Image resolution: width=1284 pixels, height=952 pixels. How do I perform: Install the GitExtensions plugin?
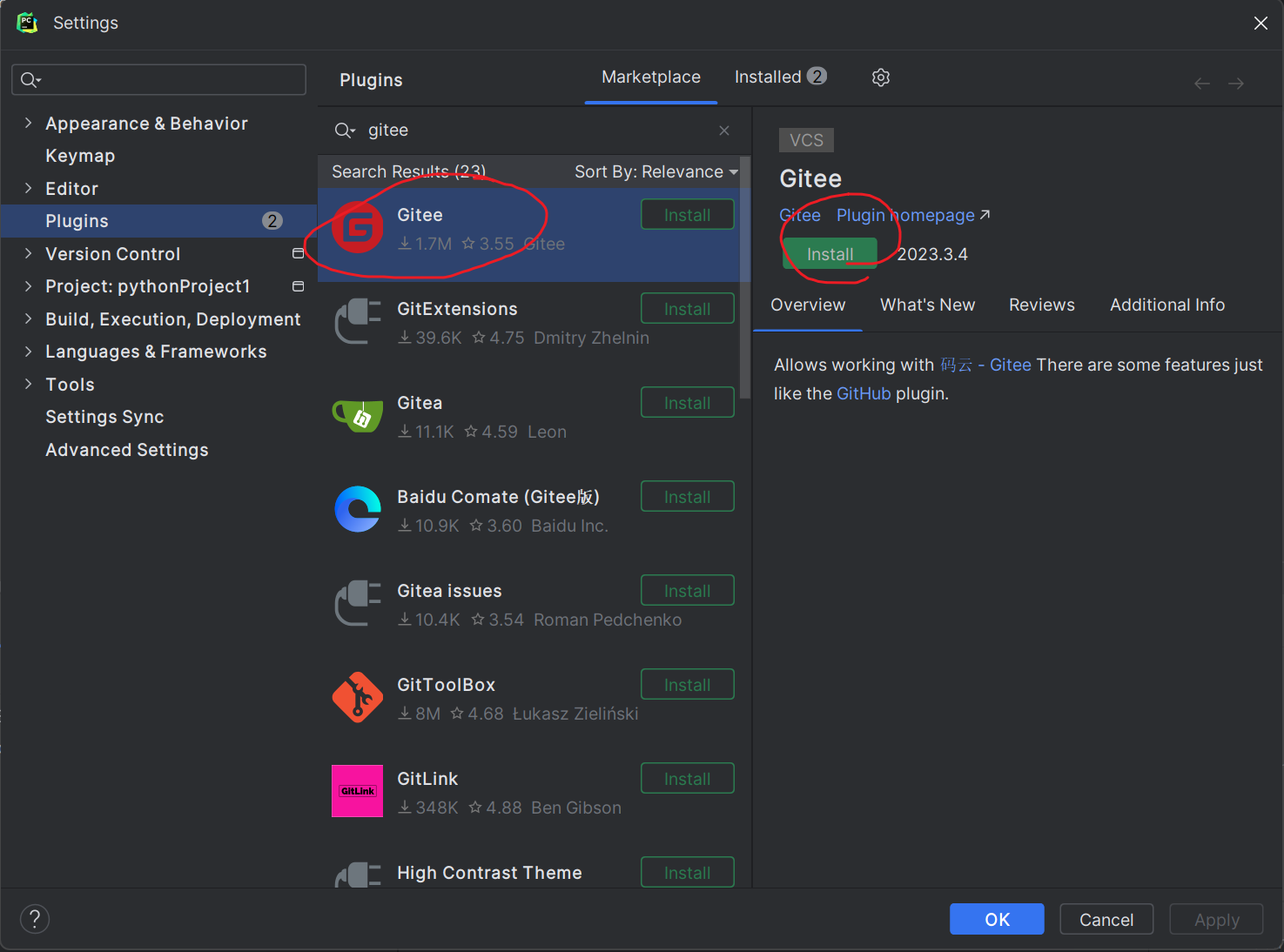[x=688, y=309]
